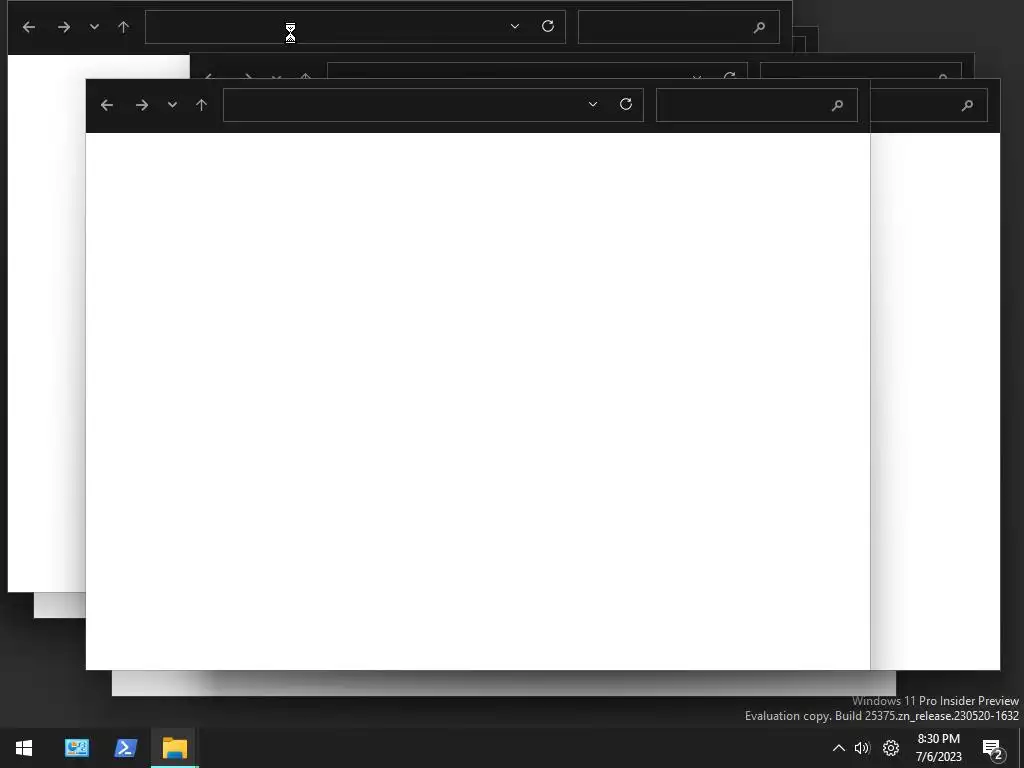Open recent locations chevron in front window
1024x768 pixels.
point(172,104)
